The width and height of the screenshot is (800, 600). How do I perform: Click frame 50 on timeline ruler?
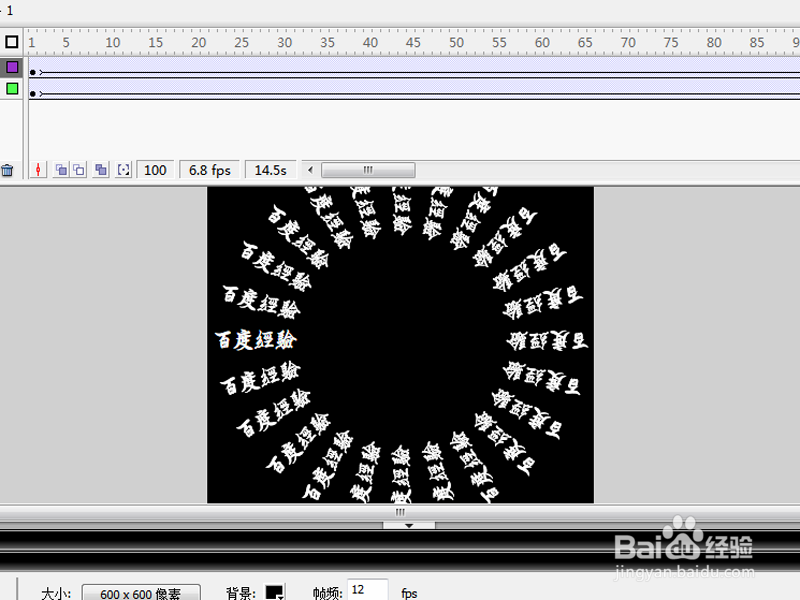(456, 42)
